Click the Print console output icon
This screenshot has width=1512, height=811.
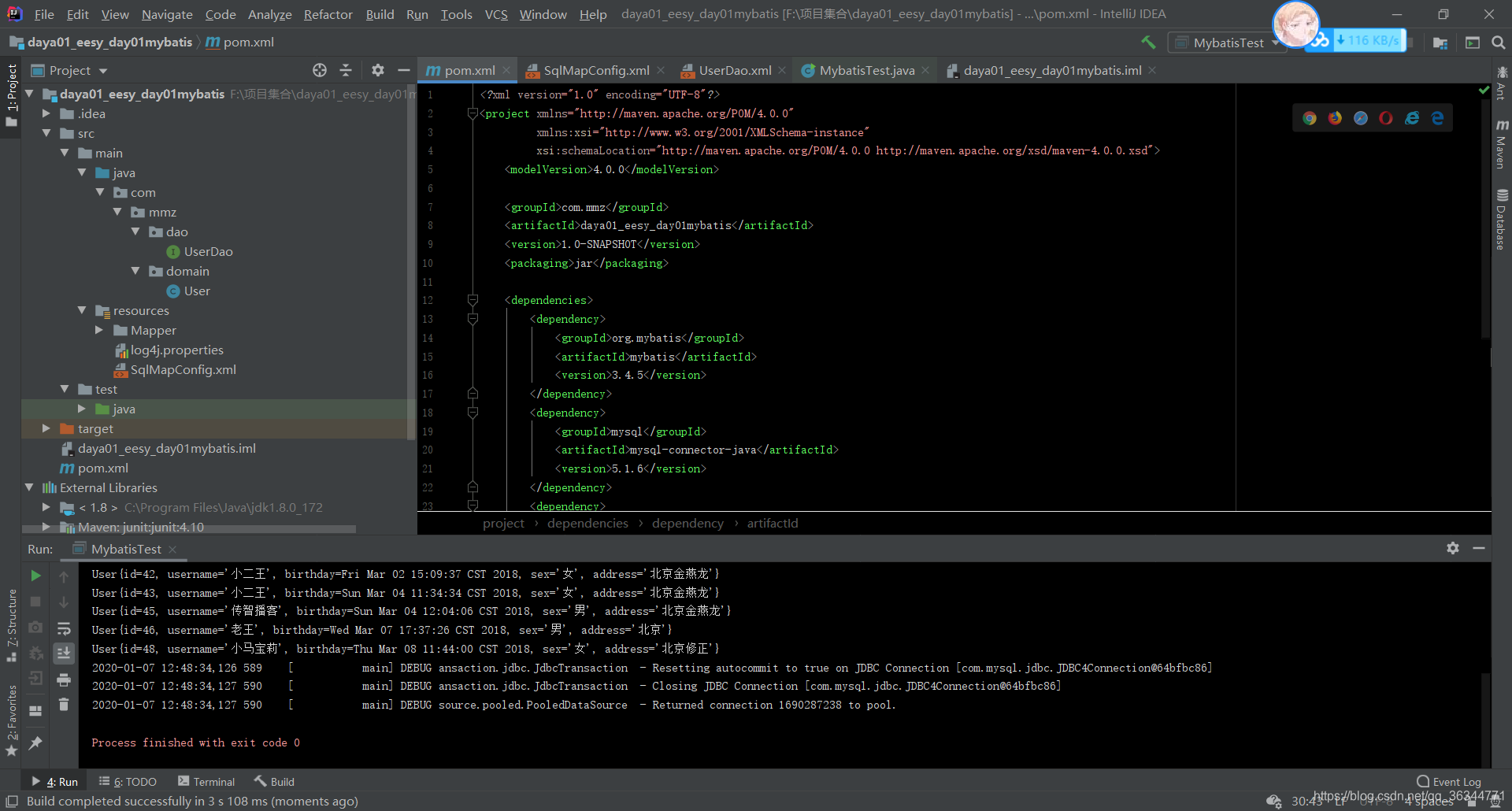[64, 680]
